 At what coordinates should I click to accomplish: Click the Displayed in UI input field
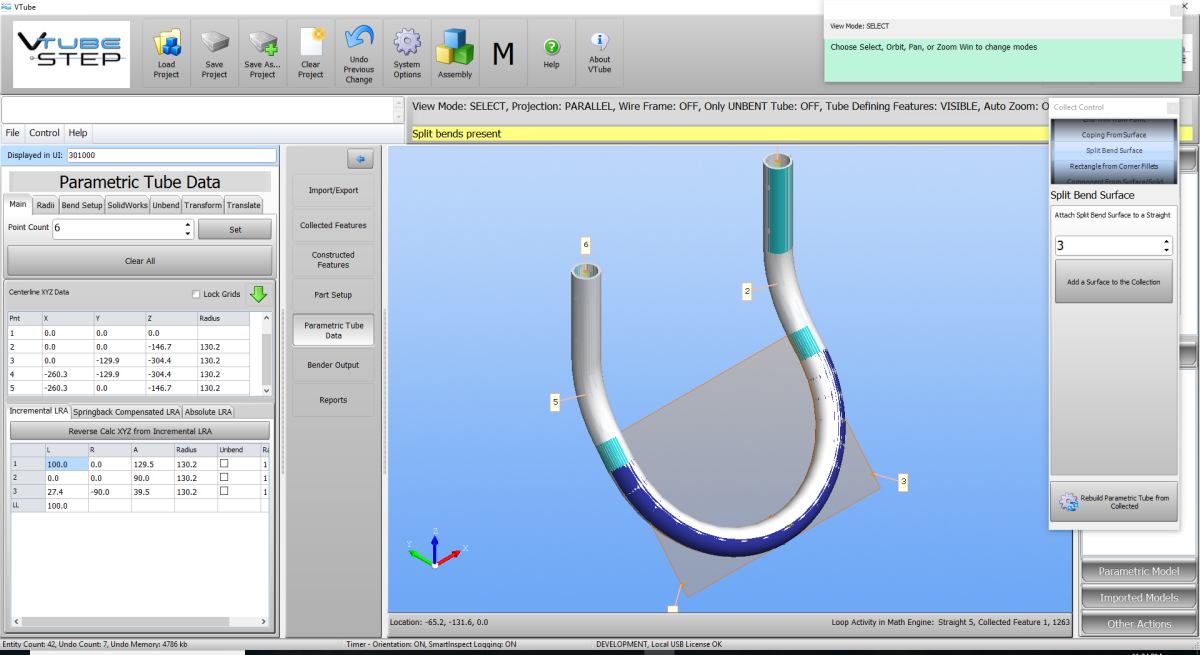[170, 155]
